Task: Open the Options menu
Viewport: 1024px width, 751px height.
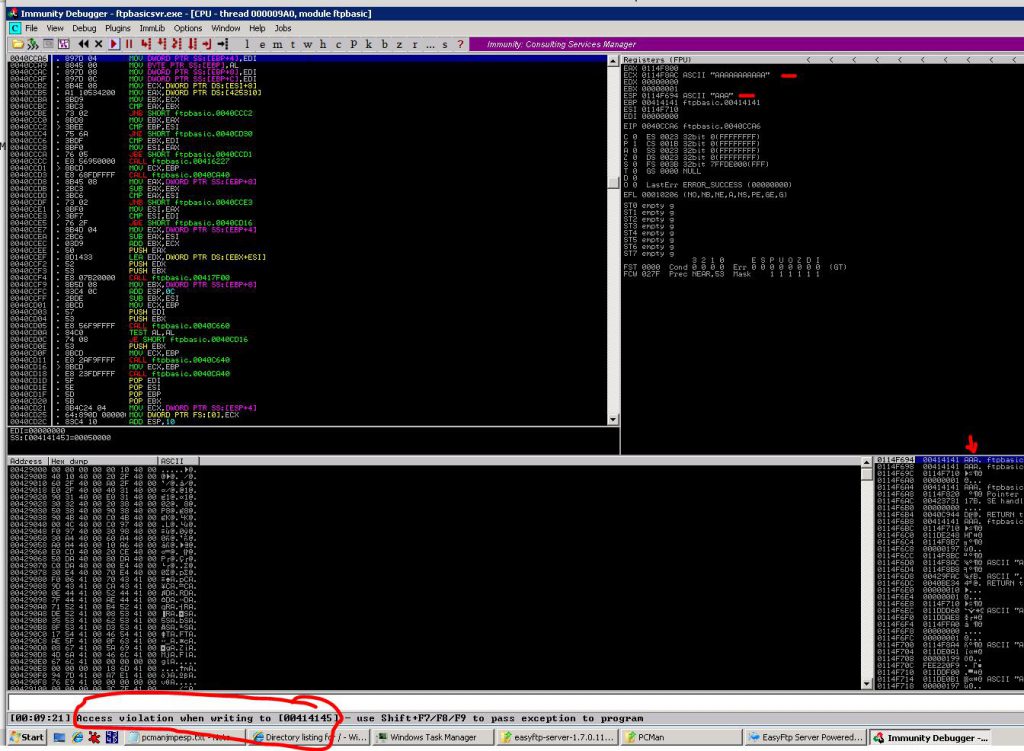Action: coord(187,28)
